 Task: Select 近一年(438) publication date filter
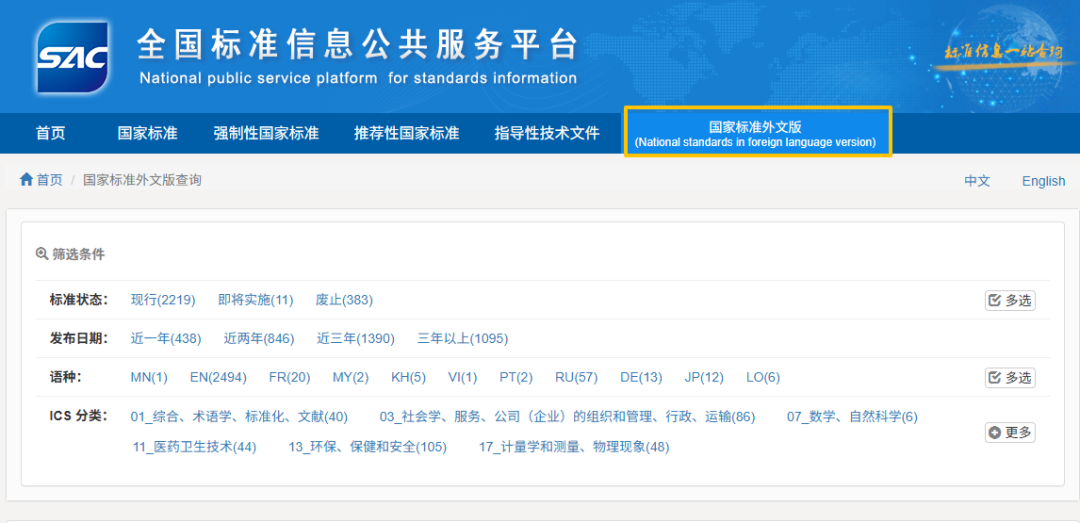click(x=166, y=339)
